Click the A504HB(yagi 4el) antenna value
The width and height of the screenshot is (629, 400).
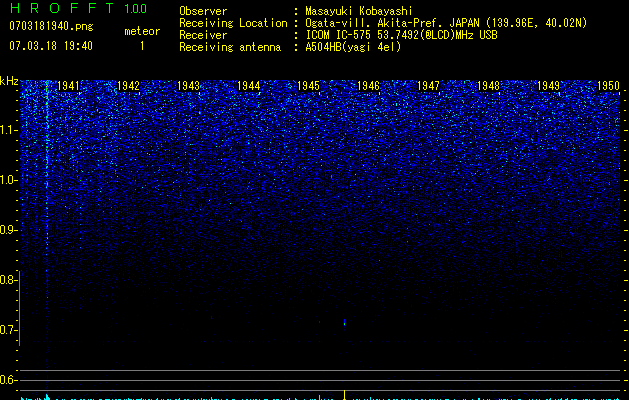353,47
